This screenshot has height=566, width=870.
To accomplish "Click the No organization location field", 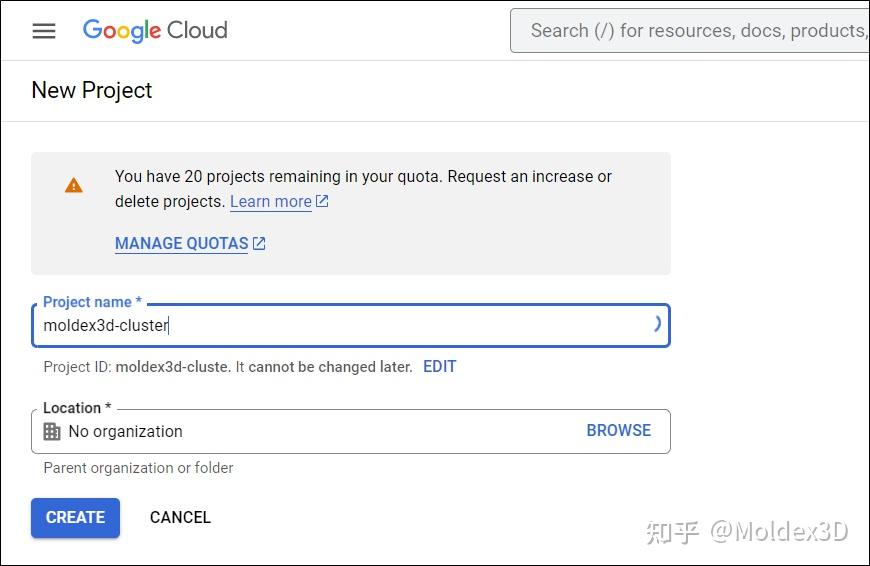I will [x=300, y=431].
